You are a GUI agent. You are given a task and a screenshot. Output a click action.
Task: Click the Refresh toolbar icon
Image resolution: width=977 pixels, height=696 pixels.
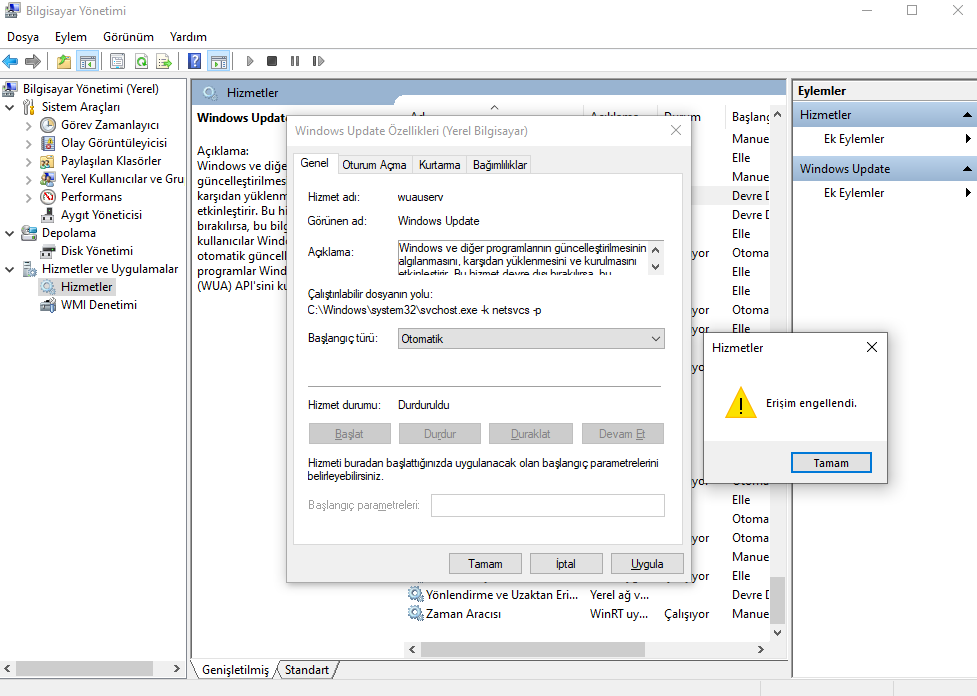click(x=141, y=61)
